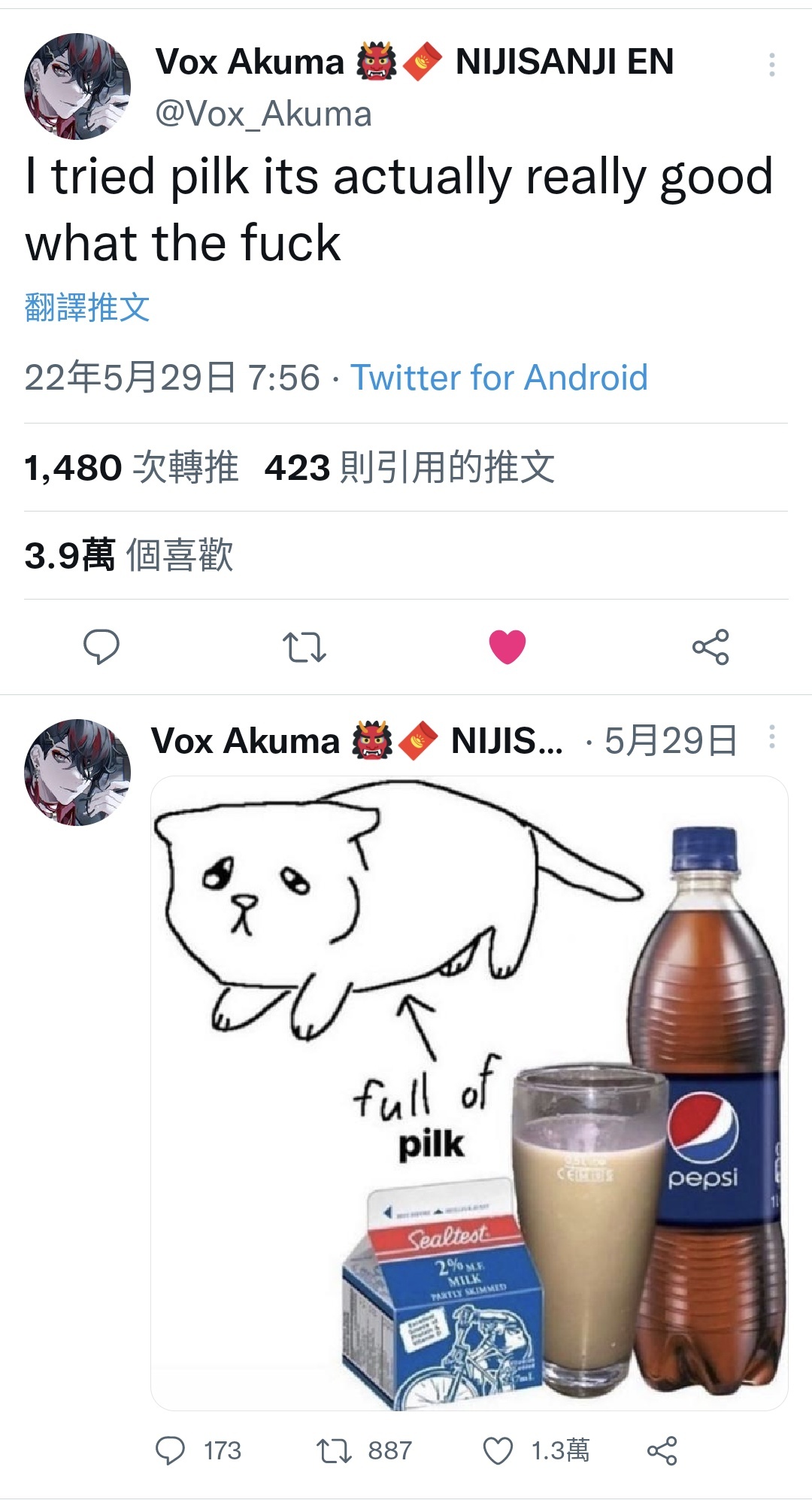Open the profile avatar on the reply tweet
This screenshot has height=1500, width=812.
77,773
